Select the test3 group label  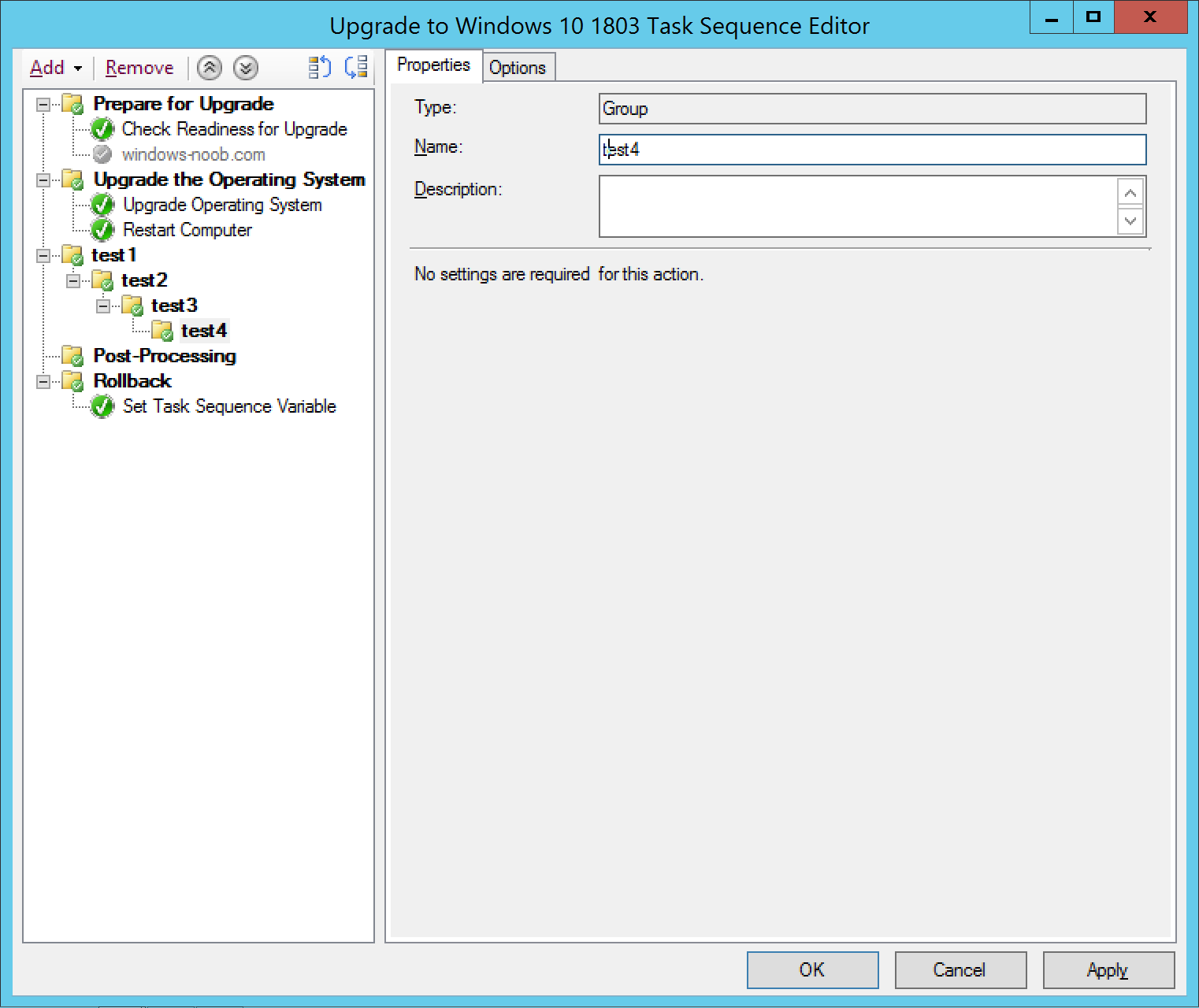tap(174, 306)
